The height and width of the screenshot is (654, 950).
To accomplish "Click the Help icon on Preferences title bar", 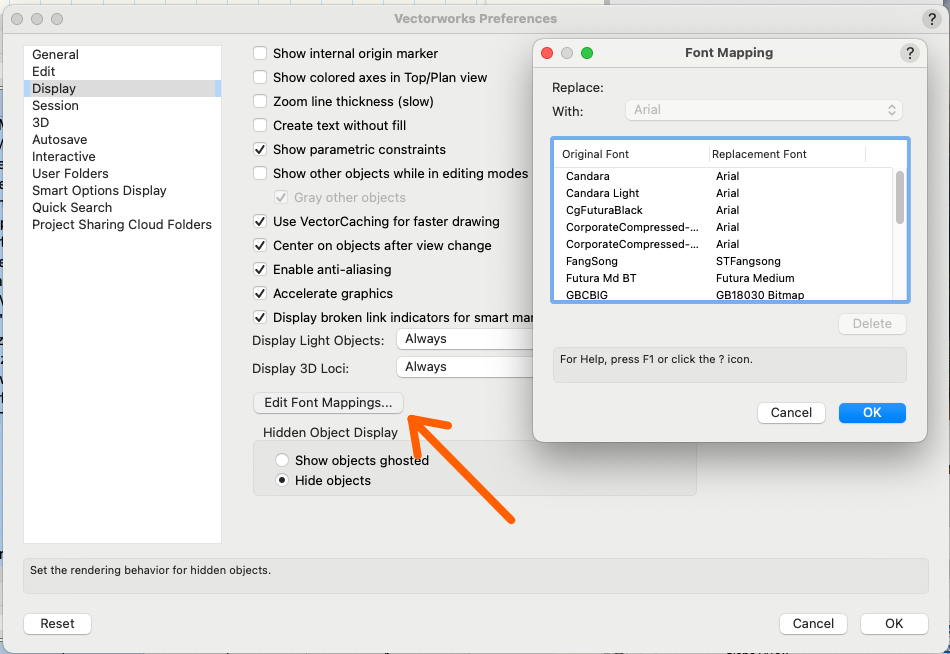I will (931, 18).
